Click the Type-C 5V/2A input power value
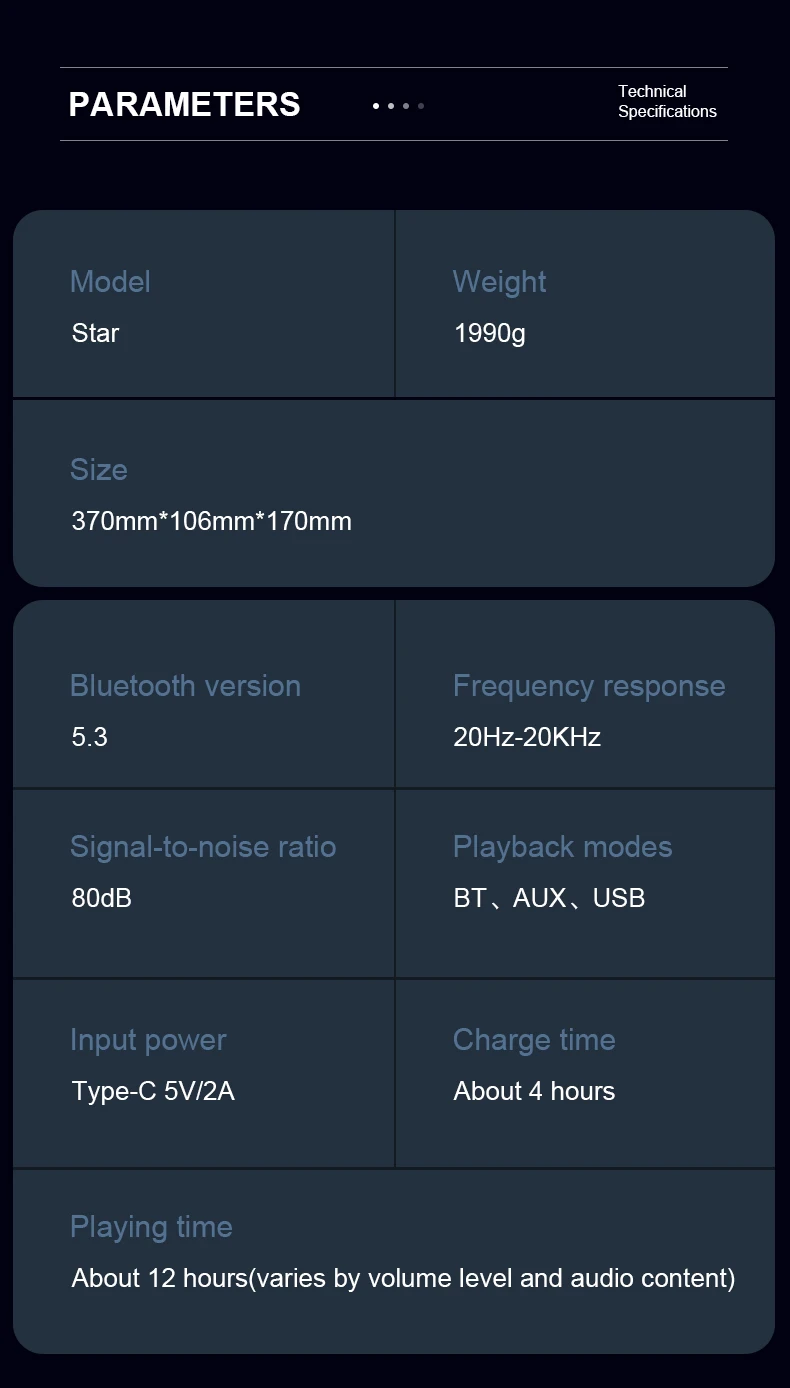 pos(153,1091)
